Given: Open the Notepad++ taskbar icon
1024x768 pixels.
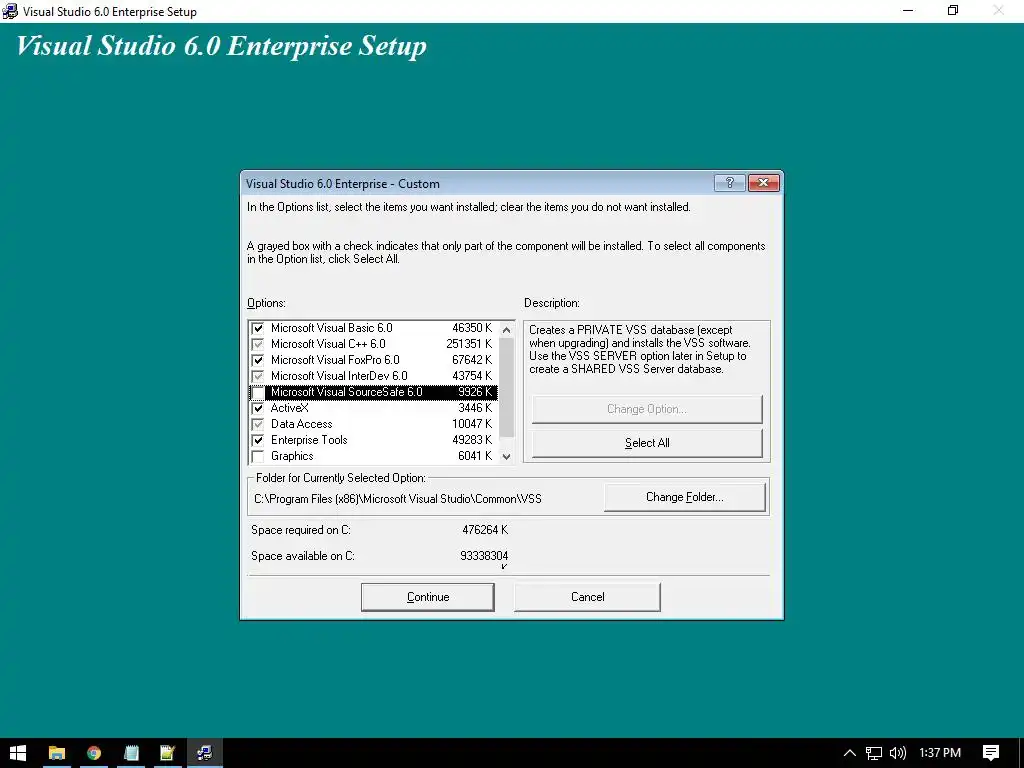Looking at the screenshot, I should point(168,753).
